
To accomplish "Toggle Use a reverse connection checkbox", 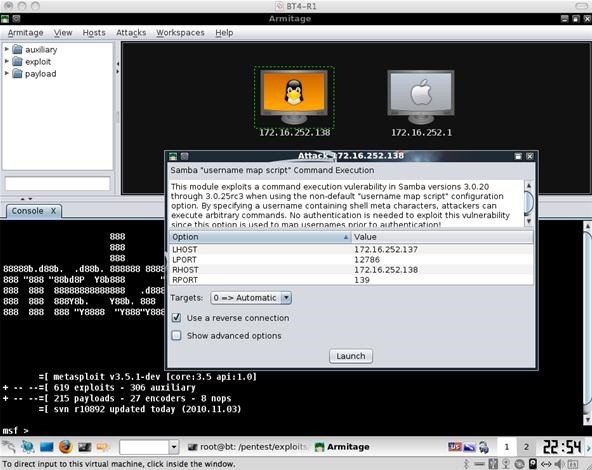I will [176, 318].
